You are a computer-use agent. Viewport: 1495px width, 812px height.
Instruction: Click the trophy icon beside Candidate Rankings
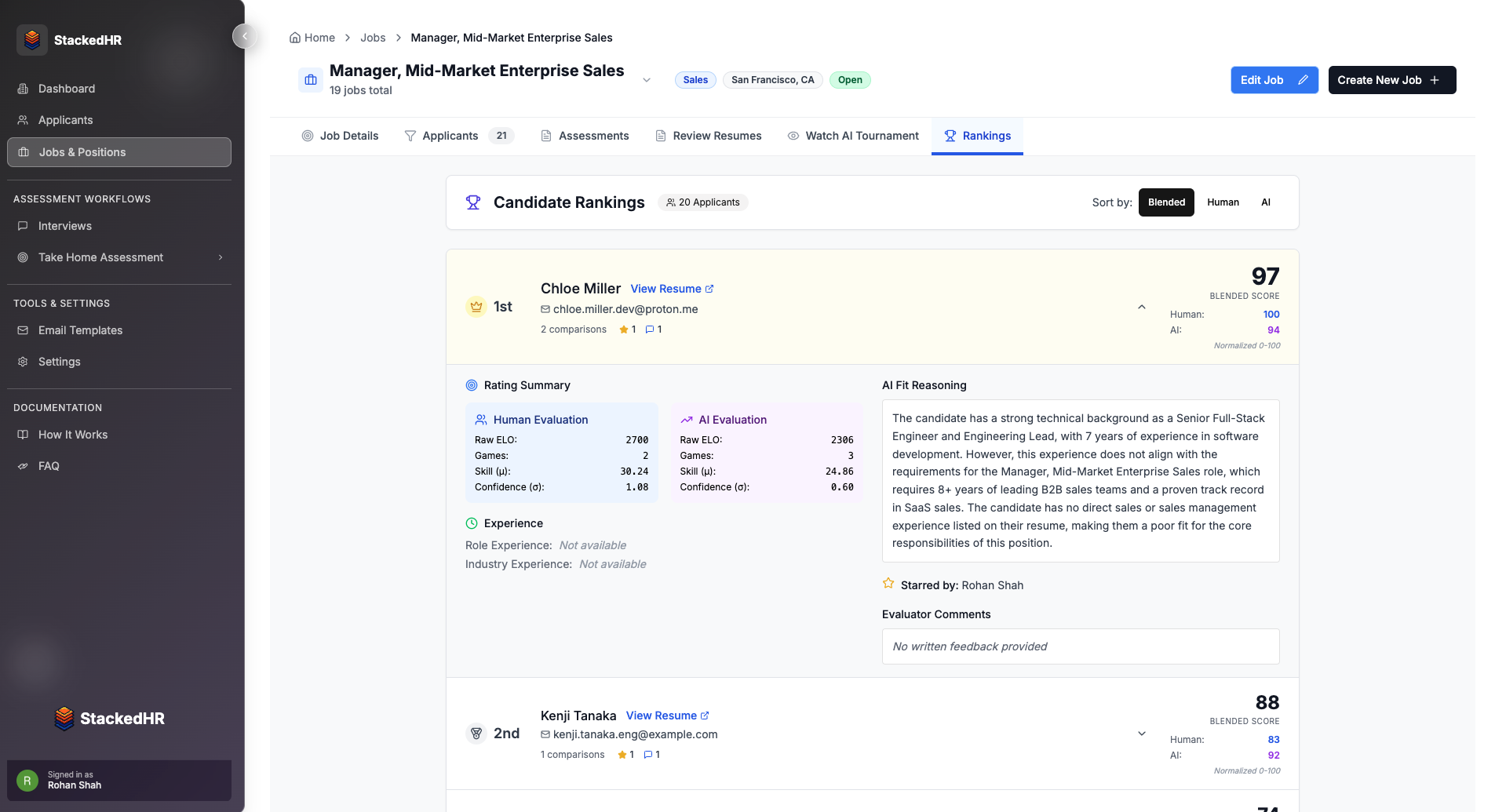pos(473,202)
